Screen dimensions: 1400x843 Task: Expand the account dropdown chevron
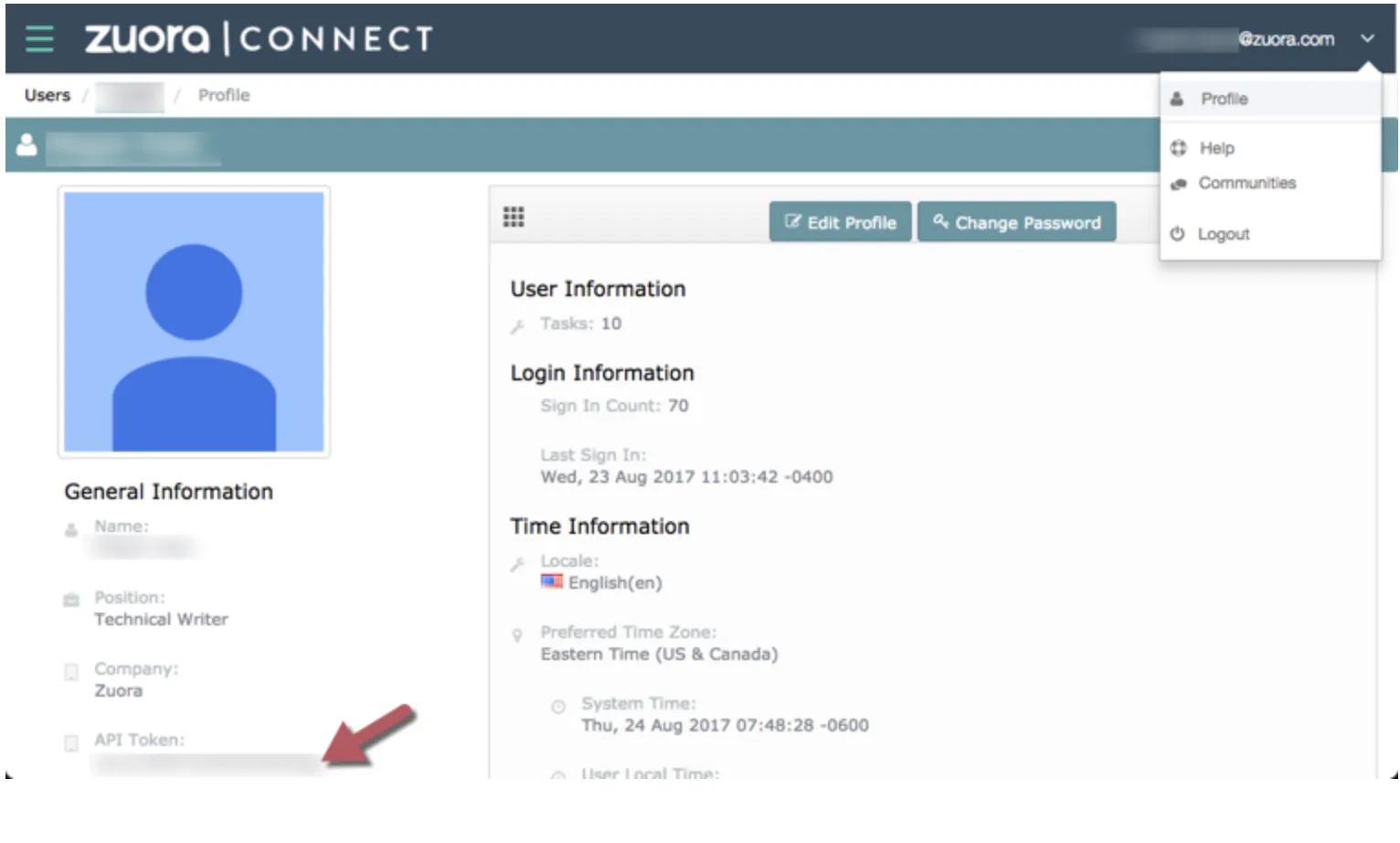pyautogui.click(x=1367, y=38)
